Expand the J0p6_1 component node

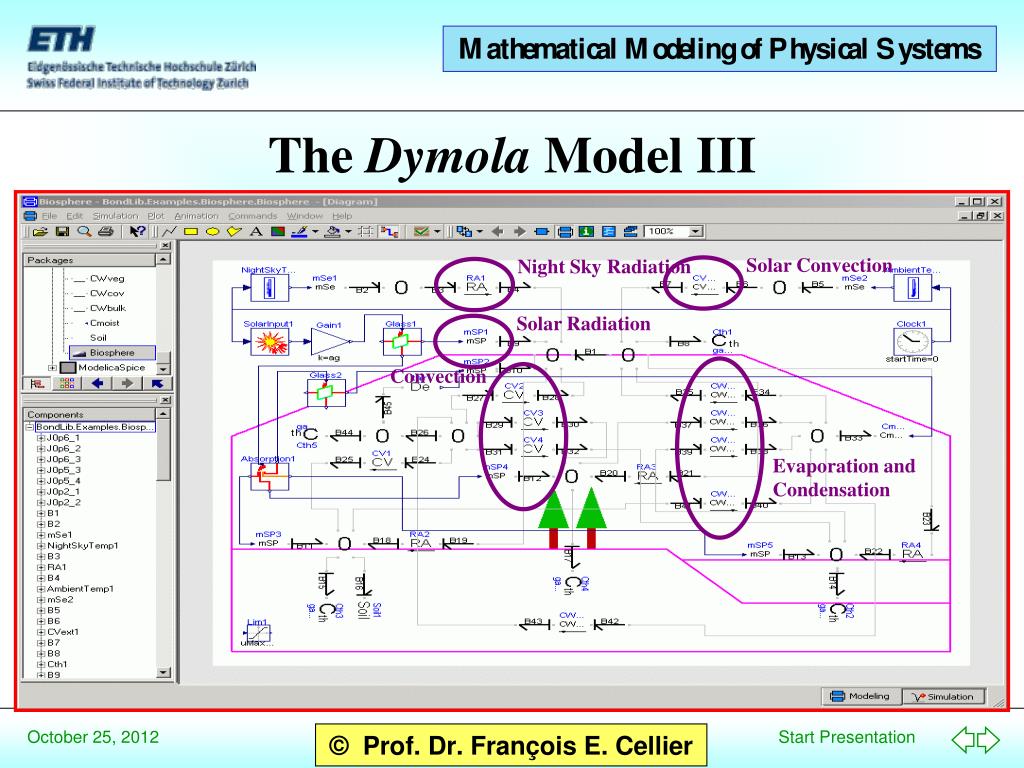pos(40,438)
